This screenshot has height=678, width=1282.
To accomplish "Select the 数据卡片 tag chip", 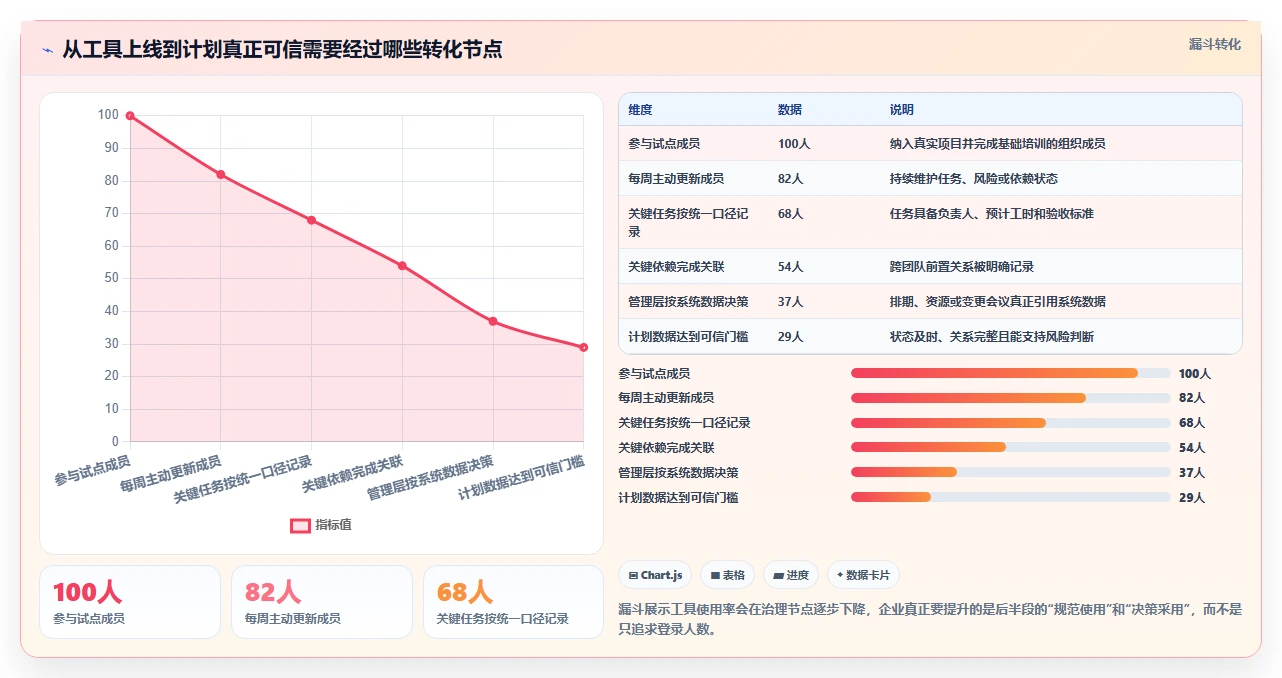I will click(x=863, y=575).
